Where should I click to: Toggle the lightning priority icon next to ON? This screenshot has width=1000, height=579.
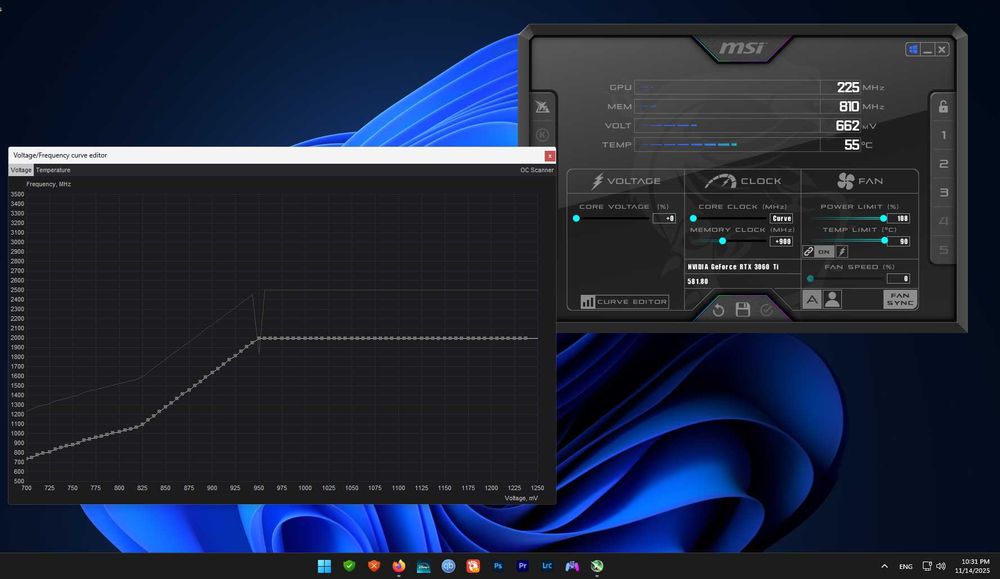[x=842, y=252]
